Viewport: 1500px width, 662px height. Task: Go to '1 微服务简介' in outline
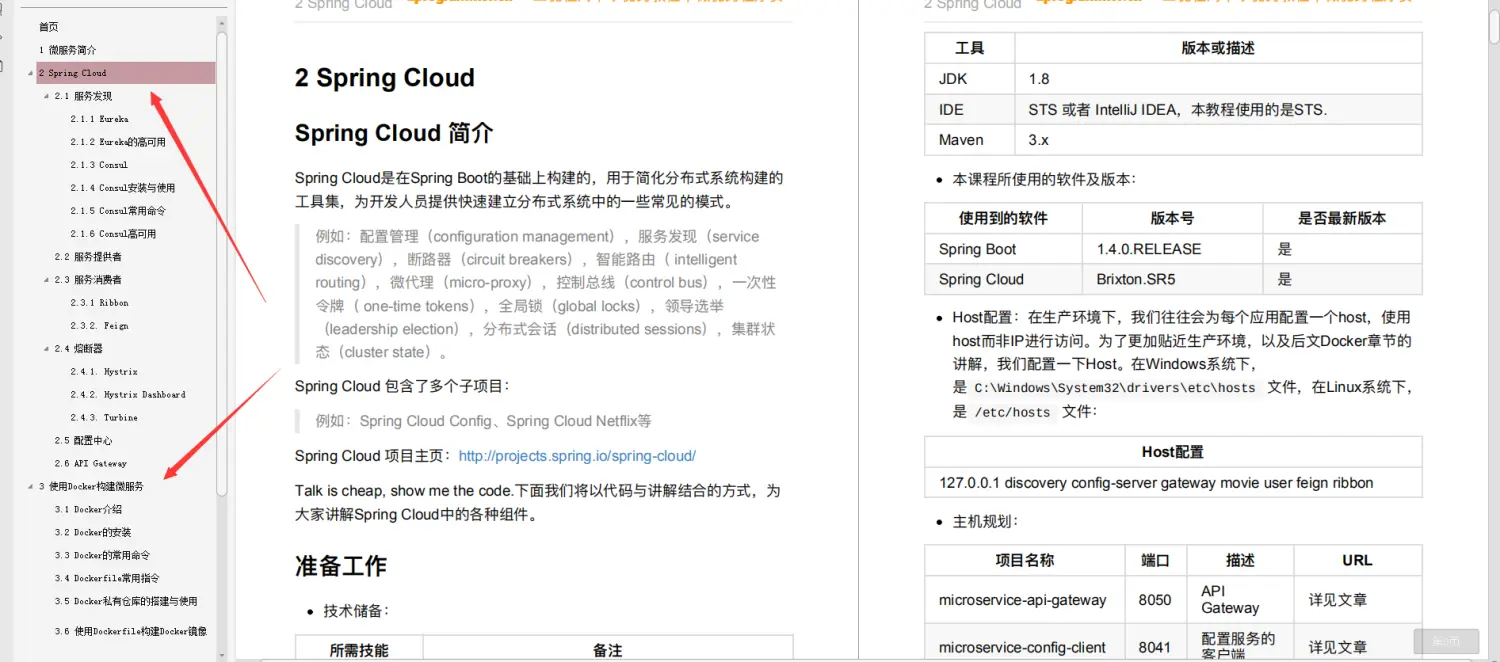[68, 50]
